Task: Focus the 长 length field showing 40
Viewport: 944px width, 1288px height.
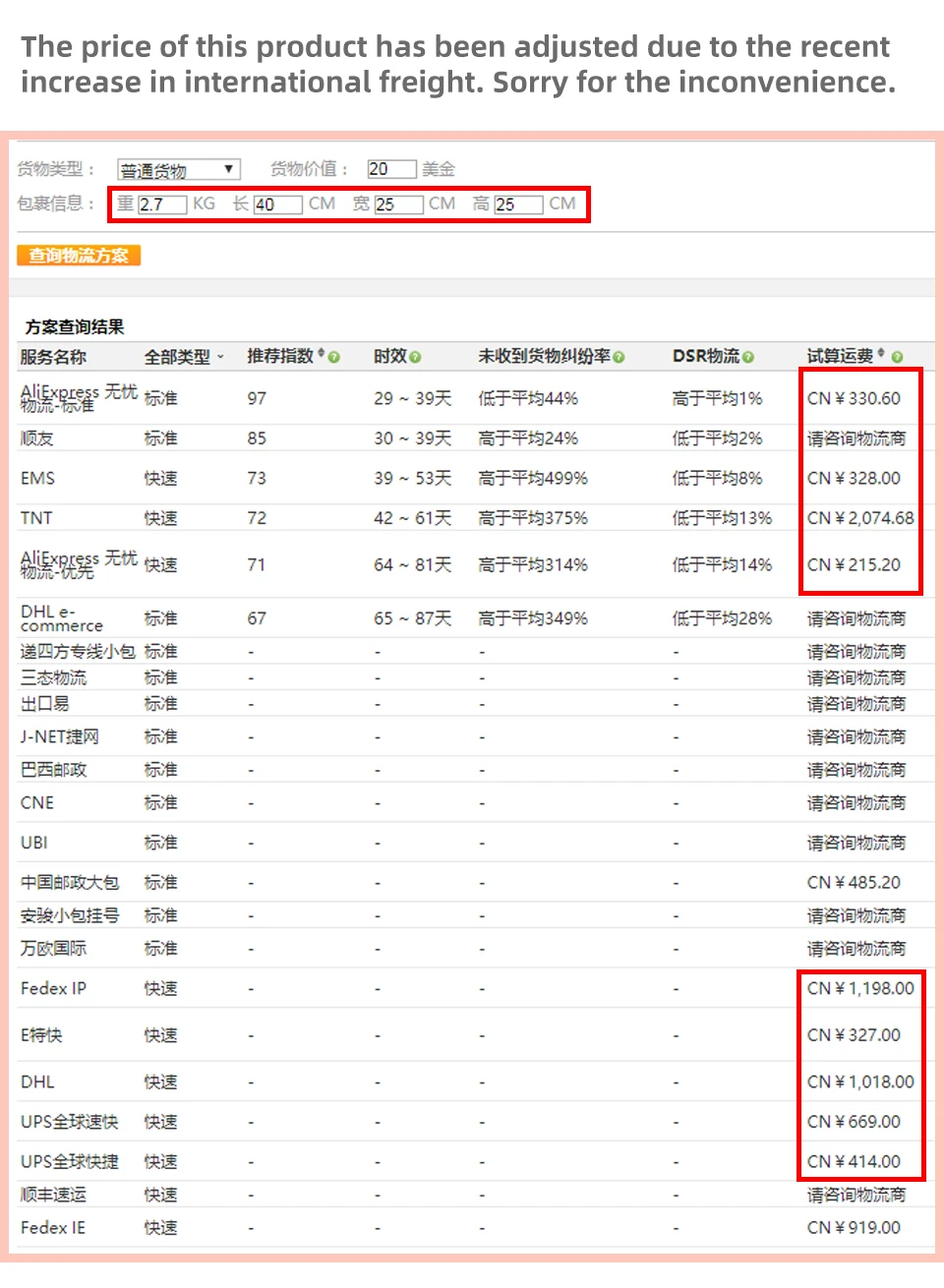Action: point(277,205)
